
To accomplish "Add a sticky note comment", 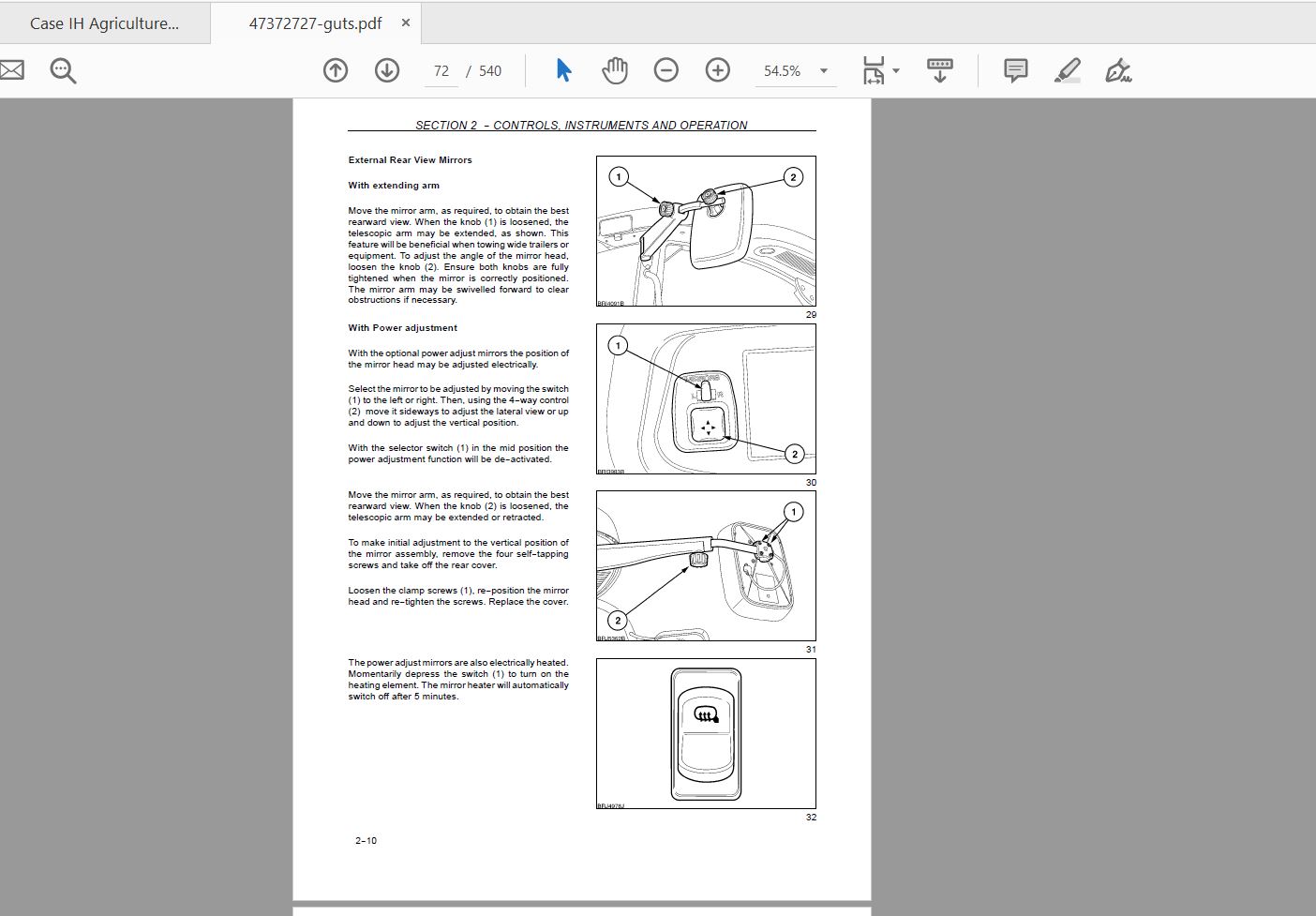I will [x=1015, y=70].
